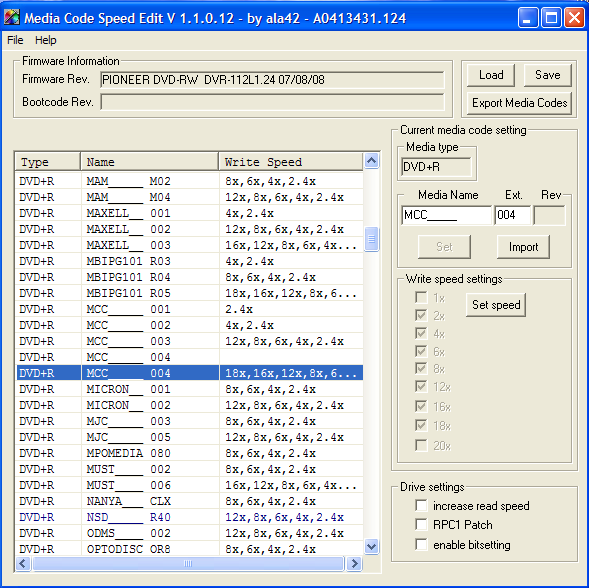The height and width of the screenshot is (588, 589).
Task: Sort by the Type column header
Action: [x=48, y=162]
